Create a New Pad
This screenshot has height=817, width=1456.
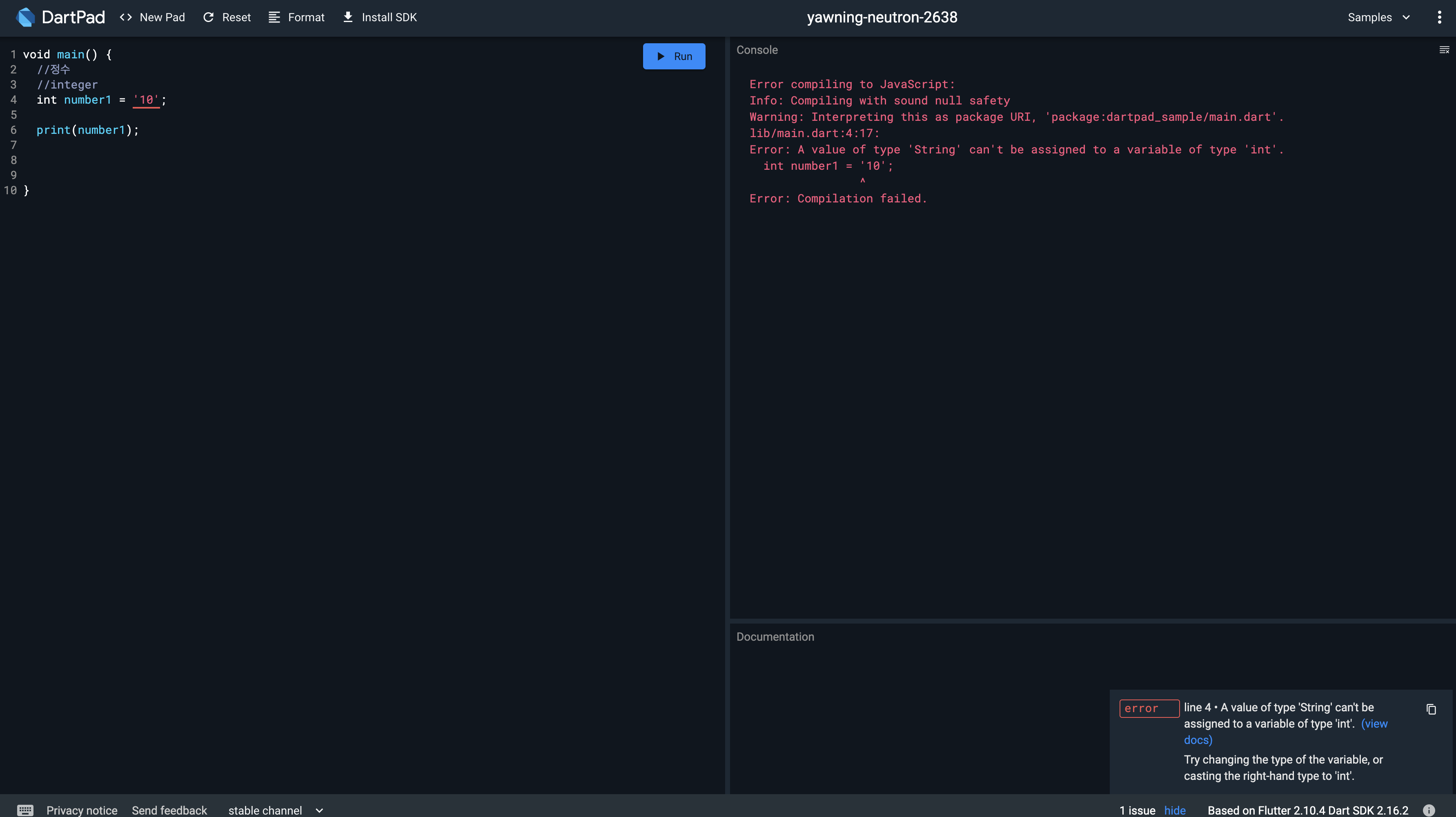(x=153, y=17)
